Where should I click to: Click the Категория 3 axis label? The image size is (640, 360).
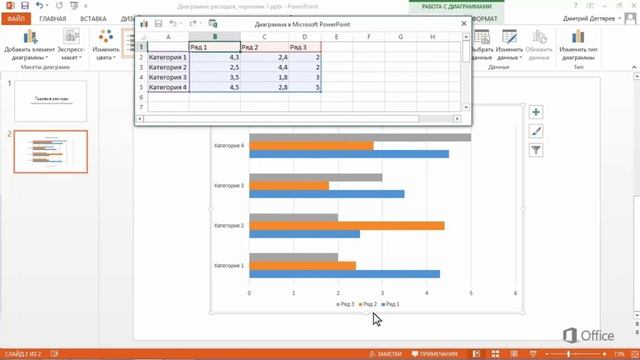pos(229,186)
